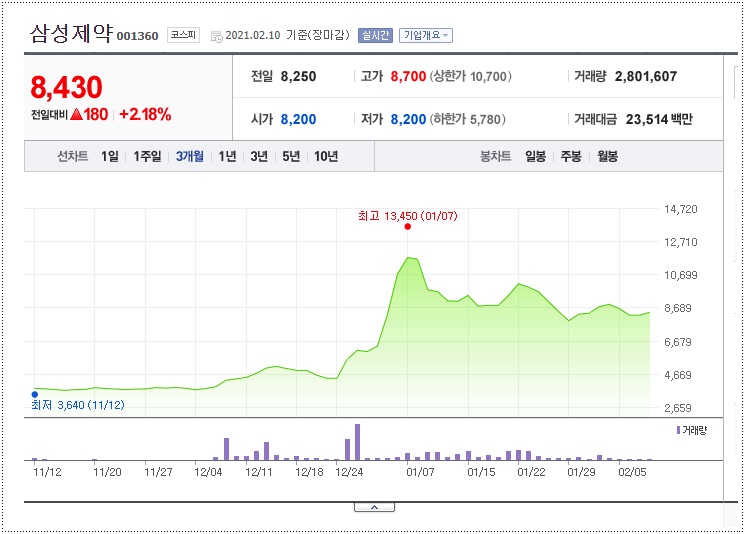Switch chart range to 5년
Viewport: 745px width, 534px height.
291,156
